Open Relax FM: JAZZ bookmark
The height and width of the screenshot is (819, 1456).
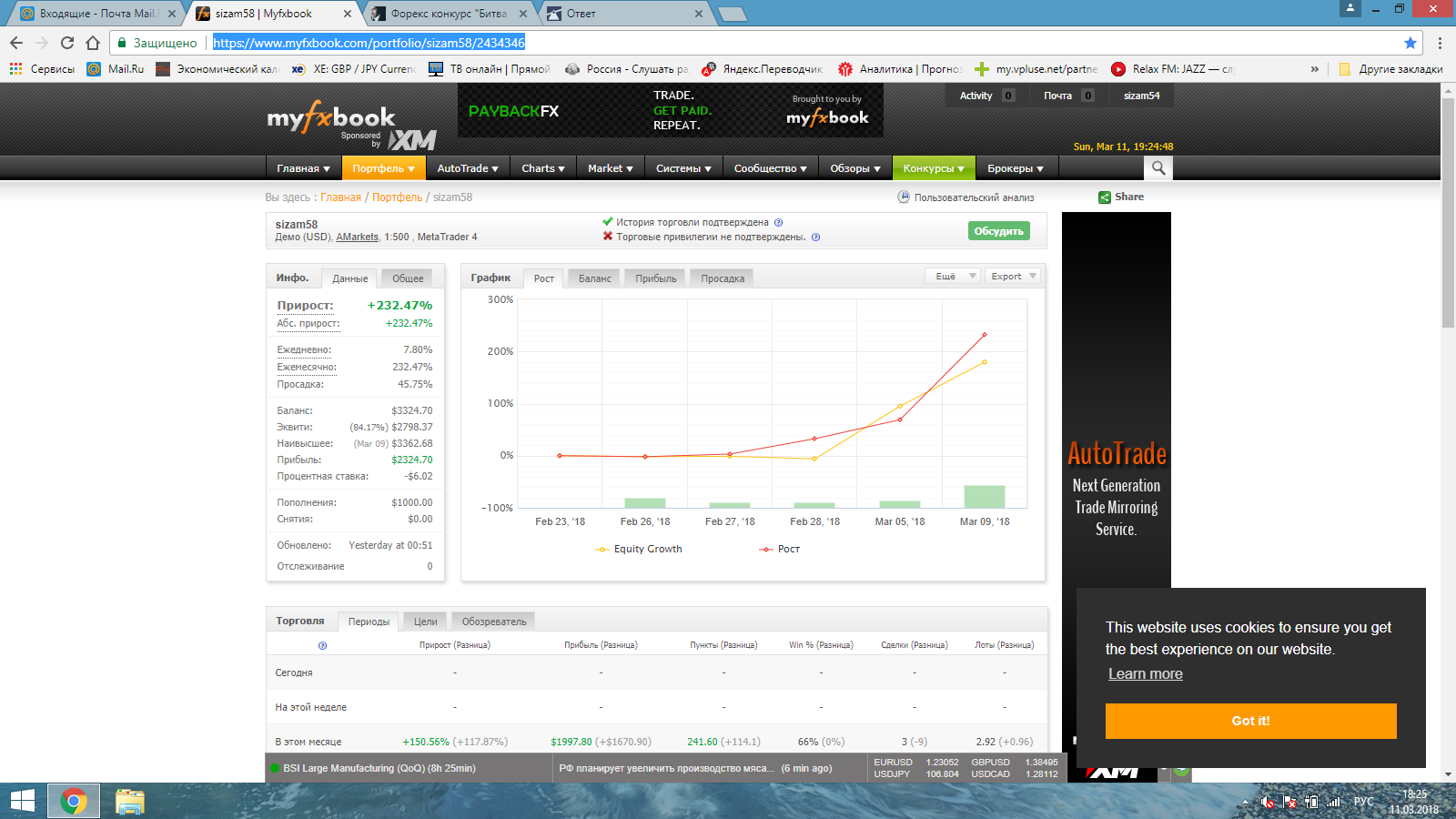[x=1172, y=69]
